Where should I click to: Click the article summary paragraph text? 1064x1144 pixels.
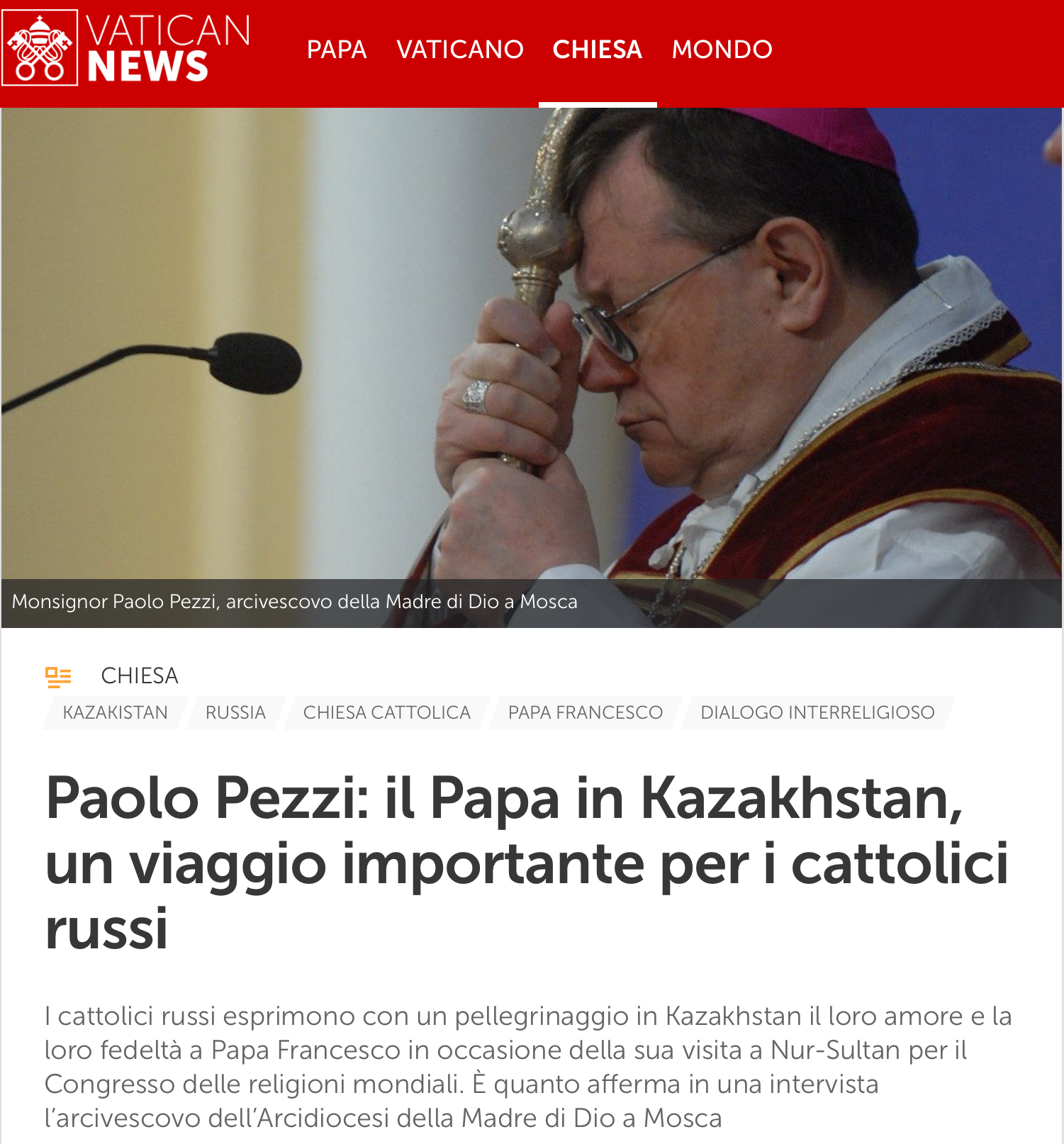pyautogui.click(x=528, y=1067)
